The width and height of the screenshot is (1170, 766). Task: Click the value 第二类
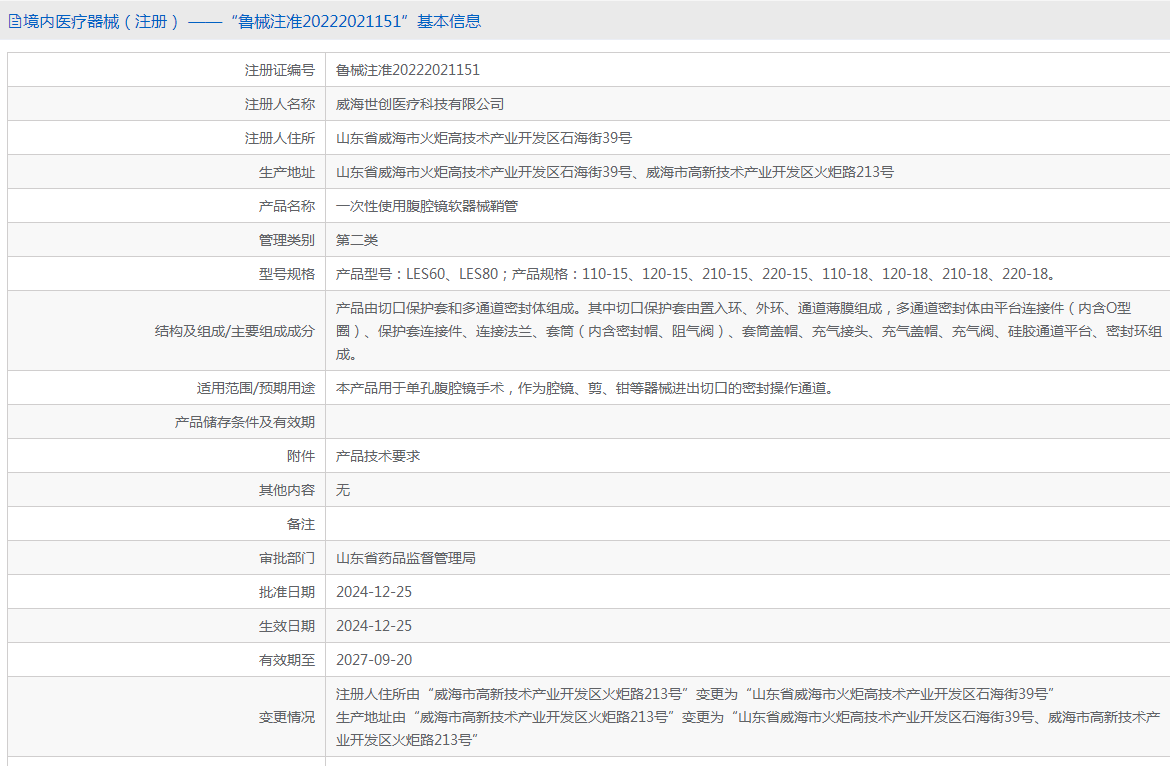357,240
